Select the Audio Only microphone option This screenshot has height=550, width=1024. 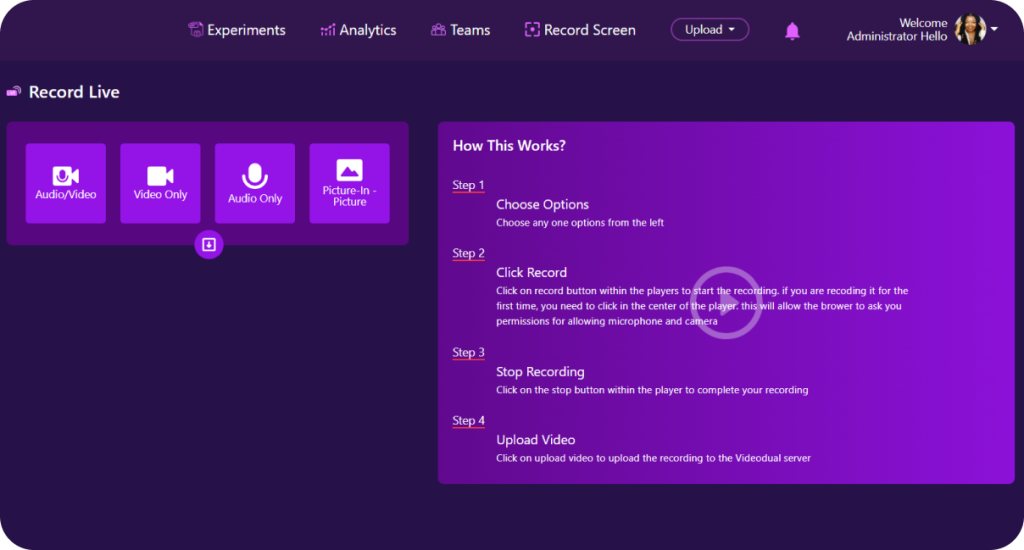point(255,183)
